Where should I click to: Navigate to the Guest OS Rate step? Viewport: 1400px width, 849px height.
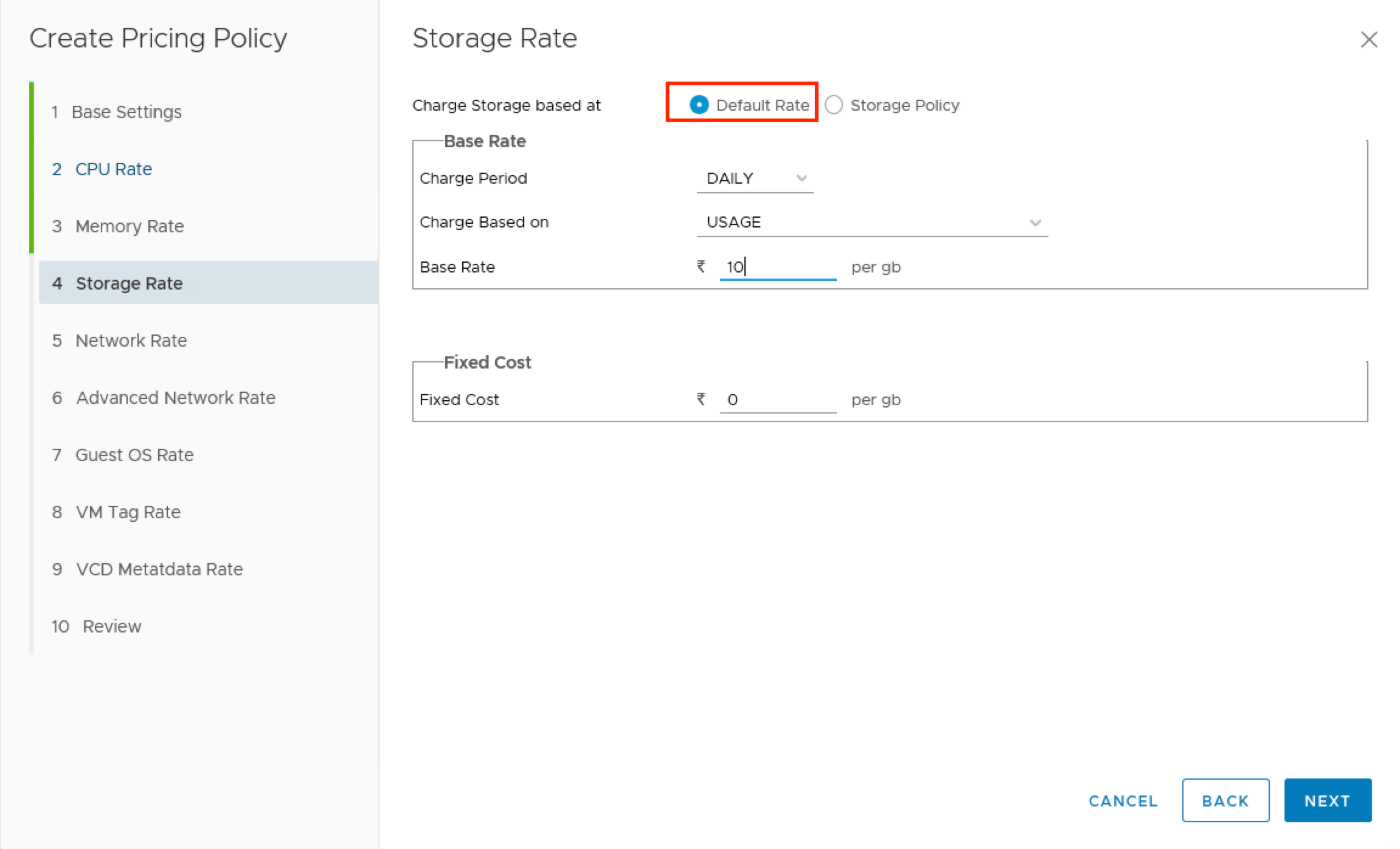[x=134, y=454]
